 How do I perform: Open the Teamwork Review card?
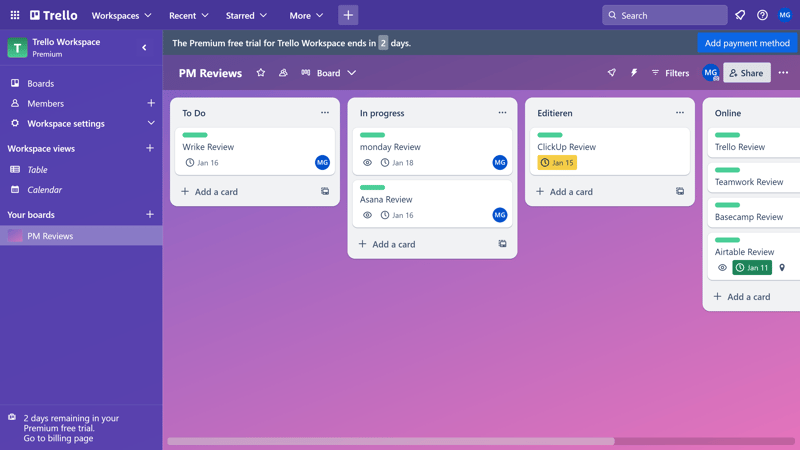[754, 177]
